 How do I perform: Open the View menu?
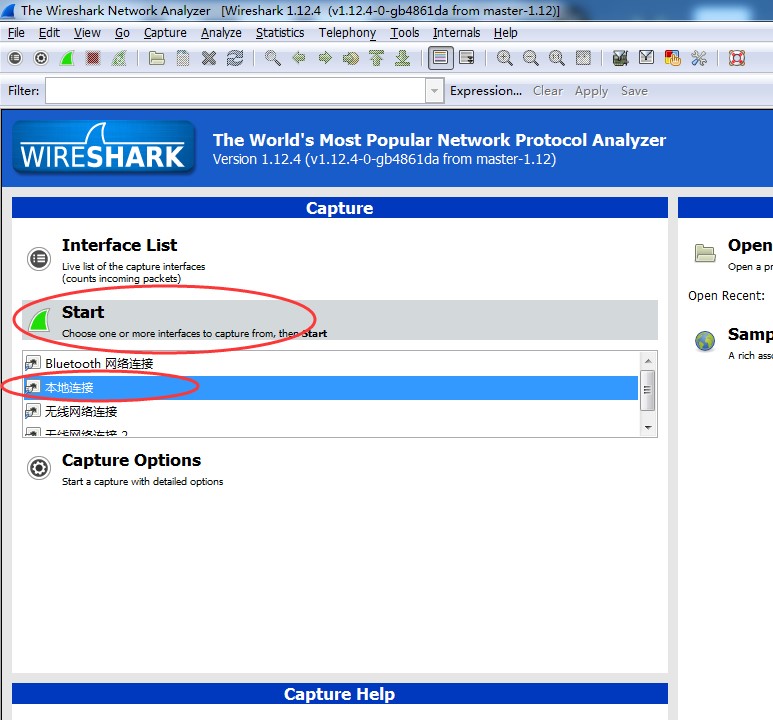[x=87, y=33]
